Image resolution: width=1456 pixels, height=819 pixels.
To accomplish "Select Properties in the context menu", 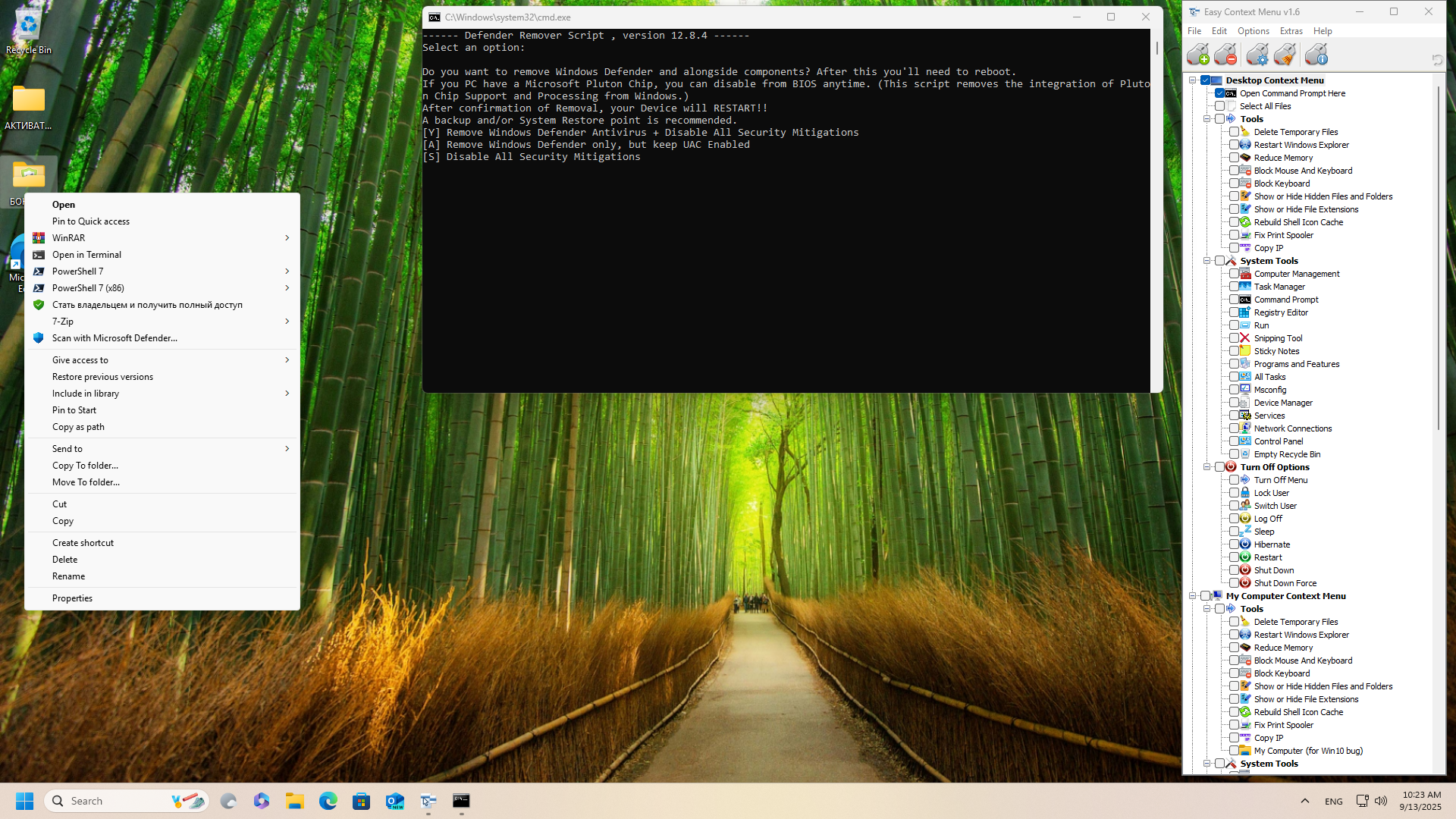I will click(72, 598).
